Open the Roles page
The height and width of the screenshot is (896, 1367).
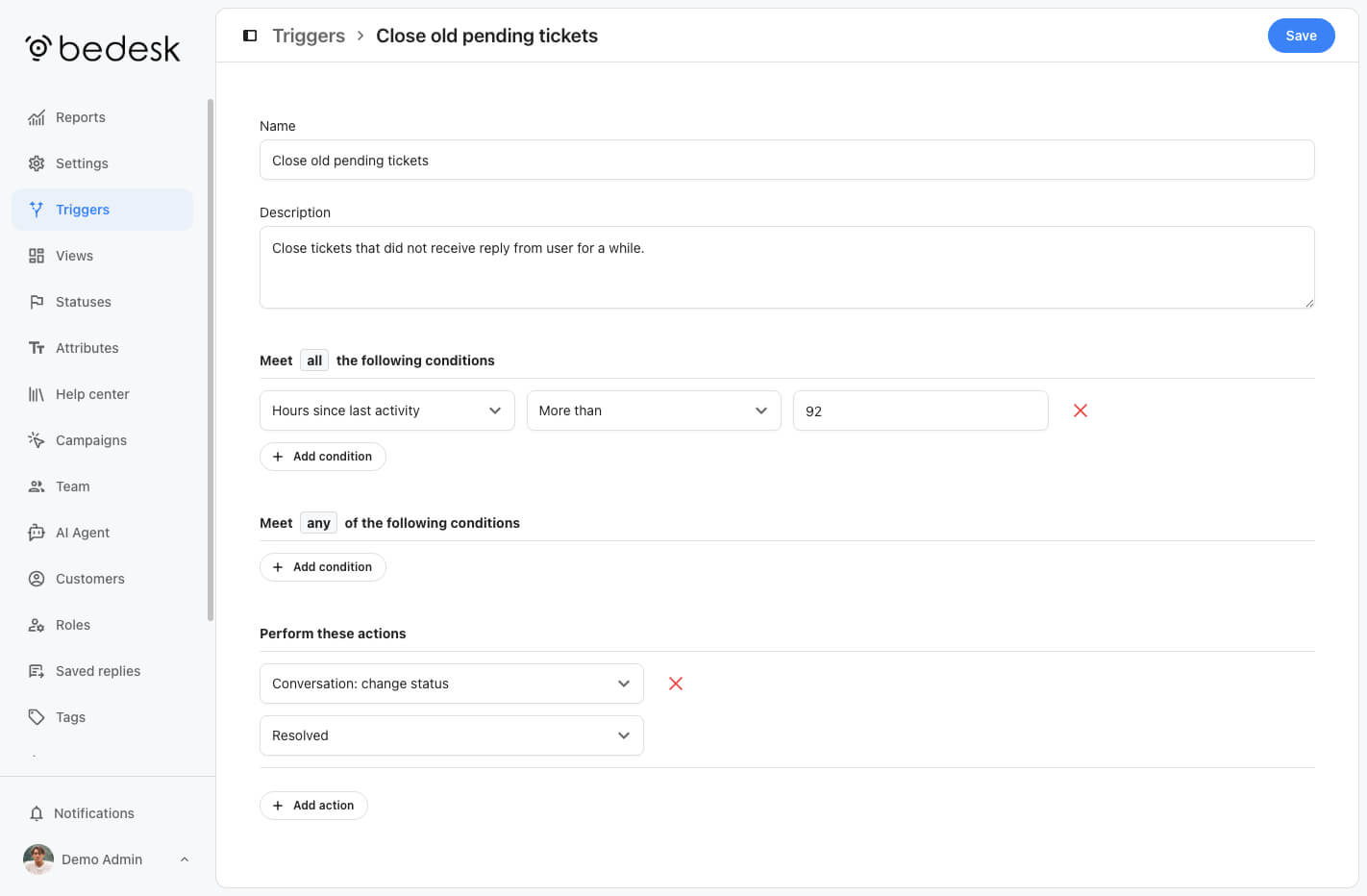(102, 625)
